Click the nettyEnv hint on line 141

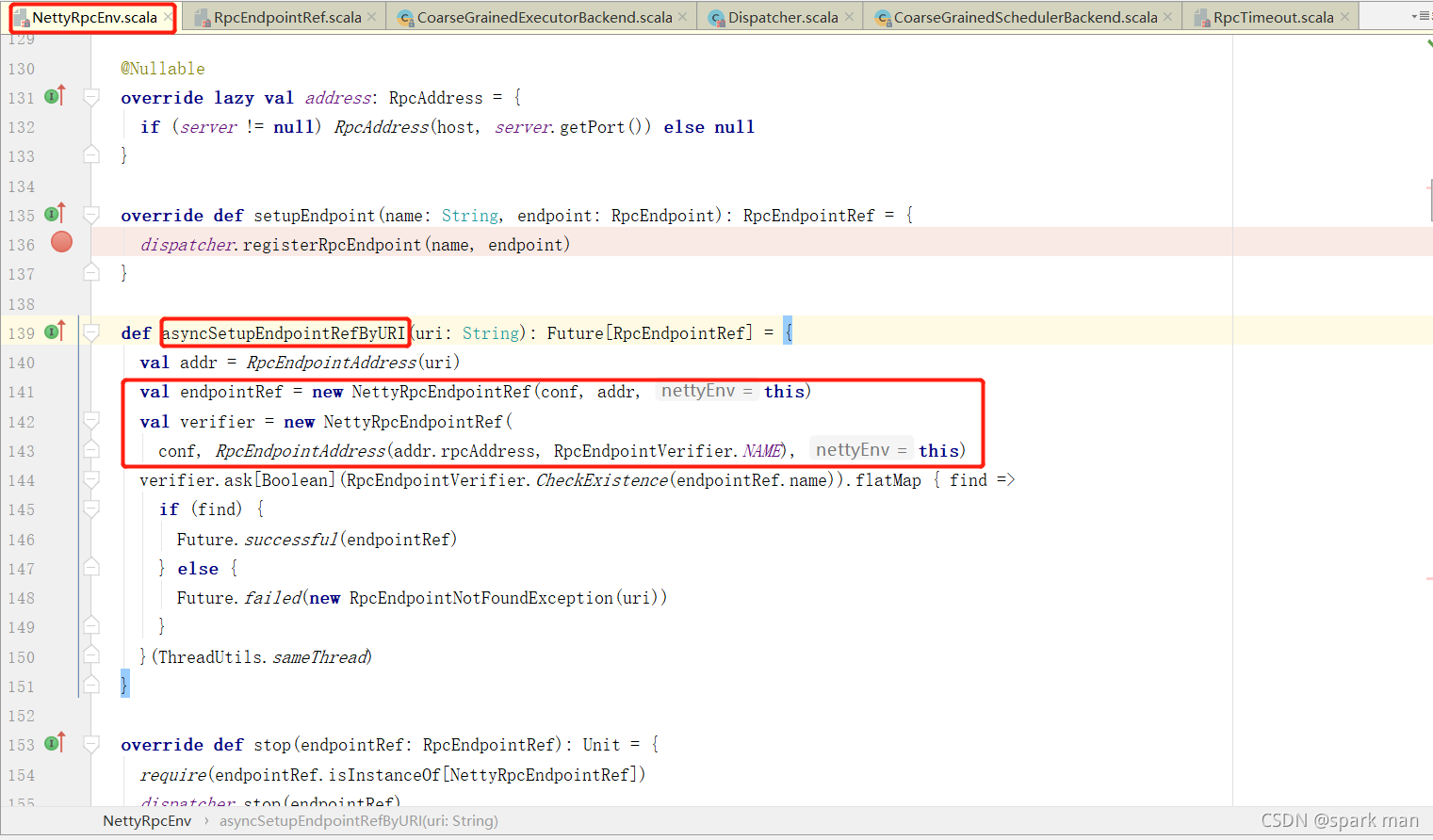tap(707, 391)
